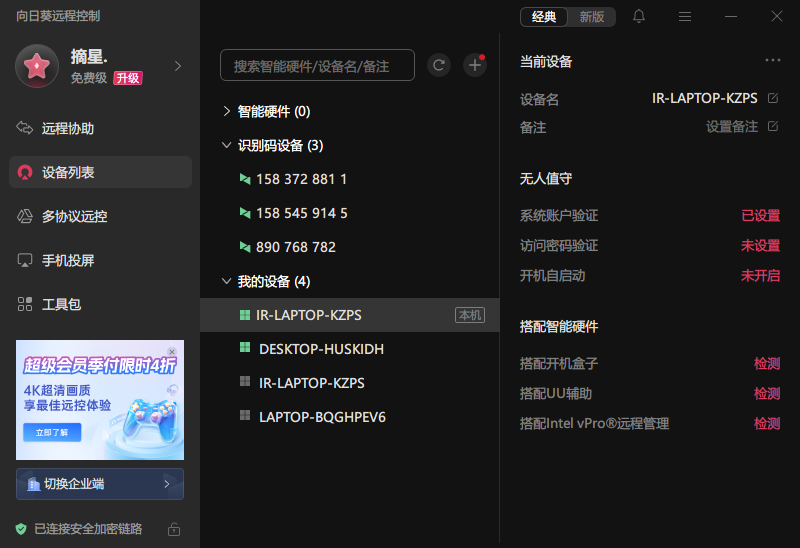Screen dimensions: 800x548
Task: Edit the device name IR-LAPTOP-KZPS
Action: [x=773, y=98]
